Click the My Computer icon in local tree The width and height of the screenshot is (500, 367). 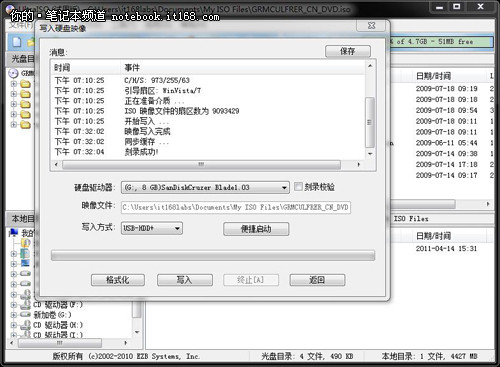[x=14, y=232]
